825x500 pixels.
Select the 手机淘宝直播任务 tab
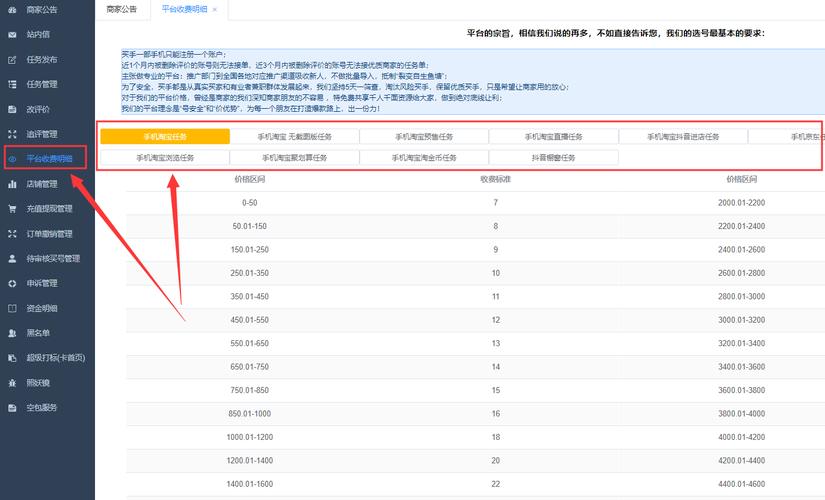(x=554, y=136)
